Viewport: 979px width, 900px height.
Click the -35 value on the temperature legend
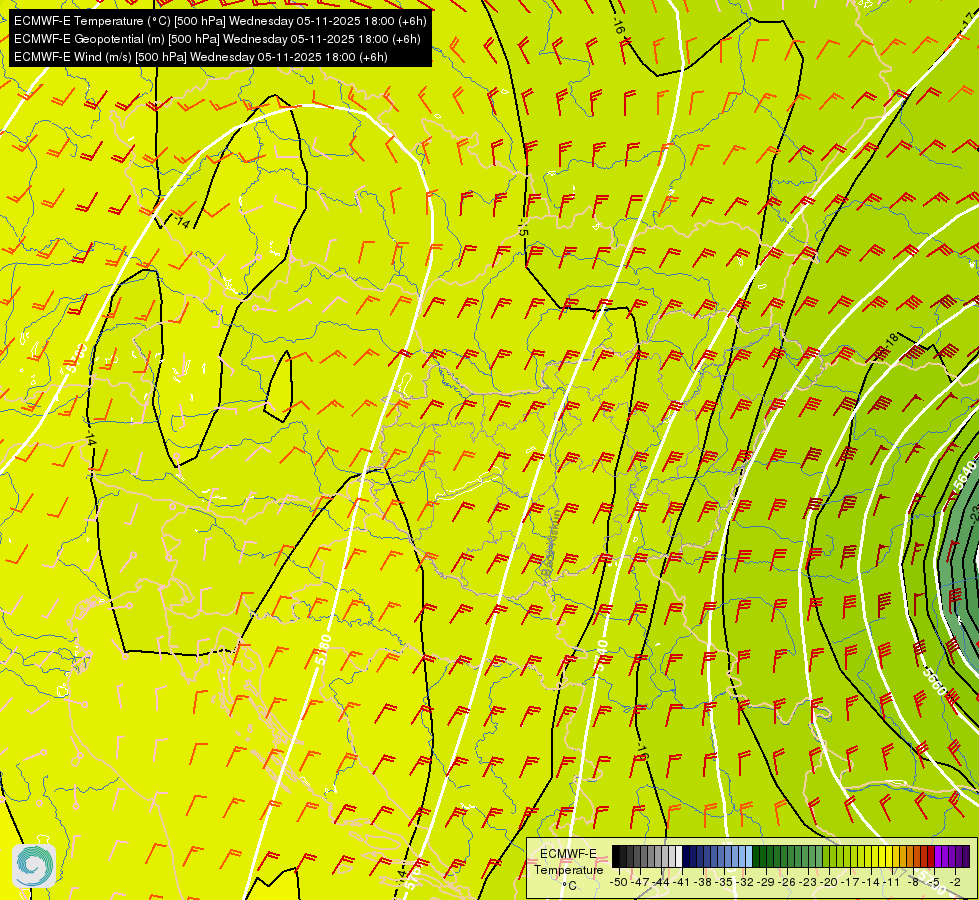coord(724,882)
